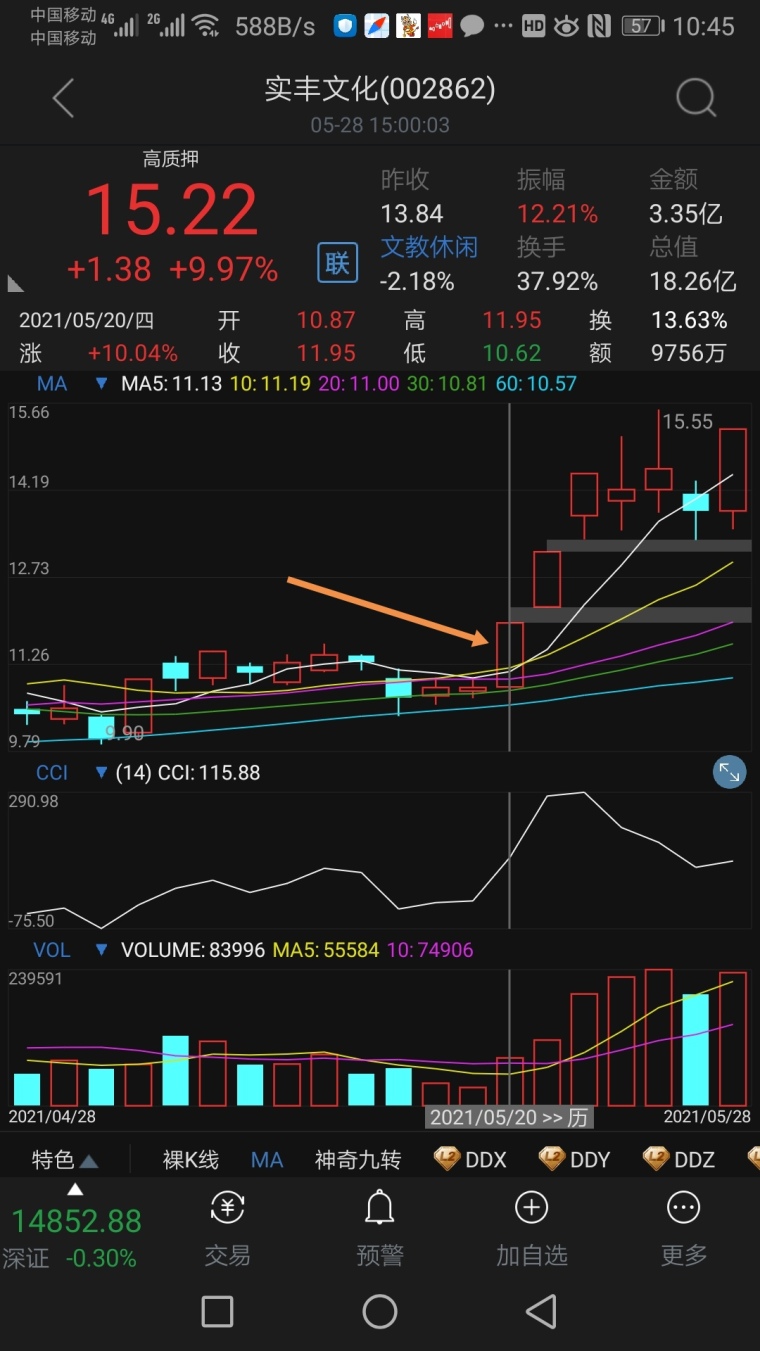Image resolution: width=760 pixels, height=1351 pixels.
Task: Expand CCI indicator to fullscreen
Action: tap(729, 772)
